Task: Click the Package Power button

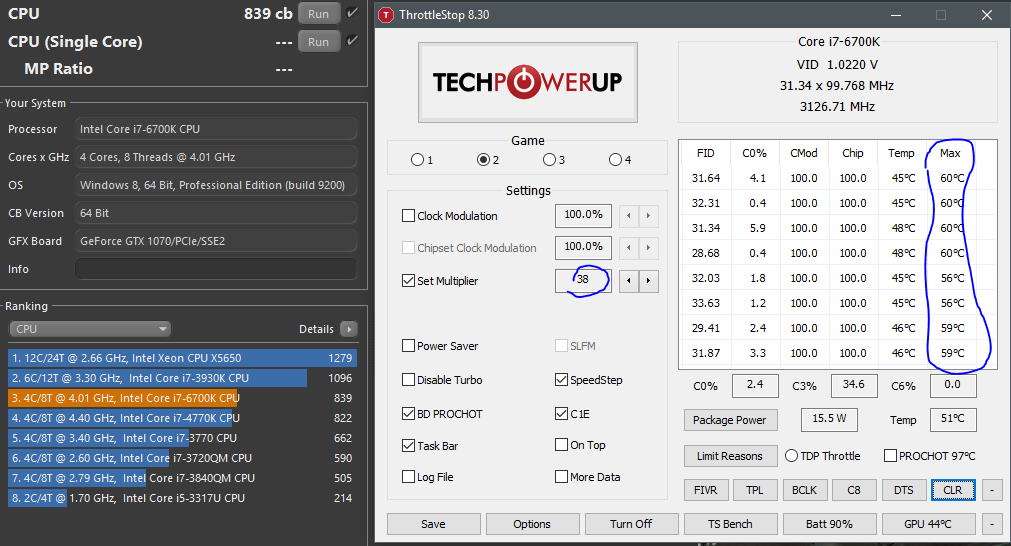Action: (730, 420)
